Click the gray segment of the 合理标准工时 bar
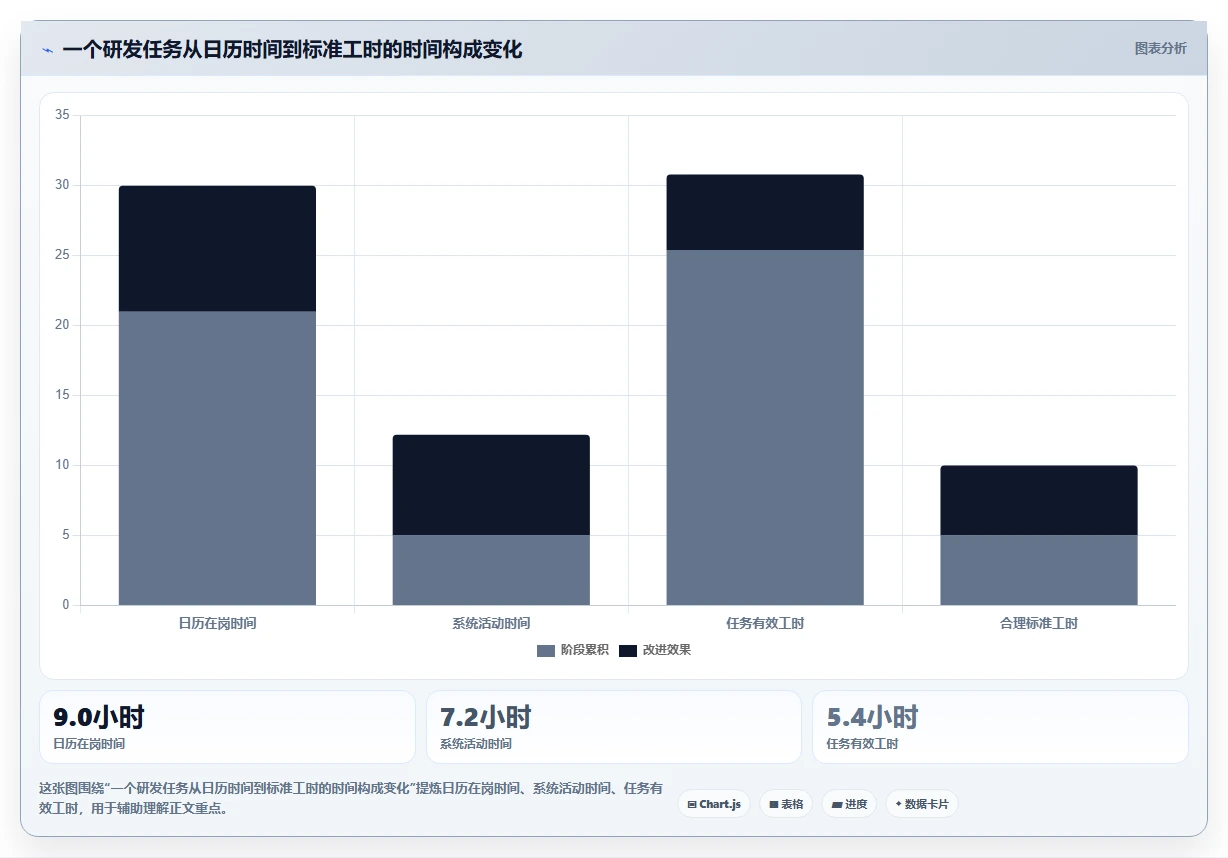 (1039, 570)
